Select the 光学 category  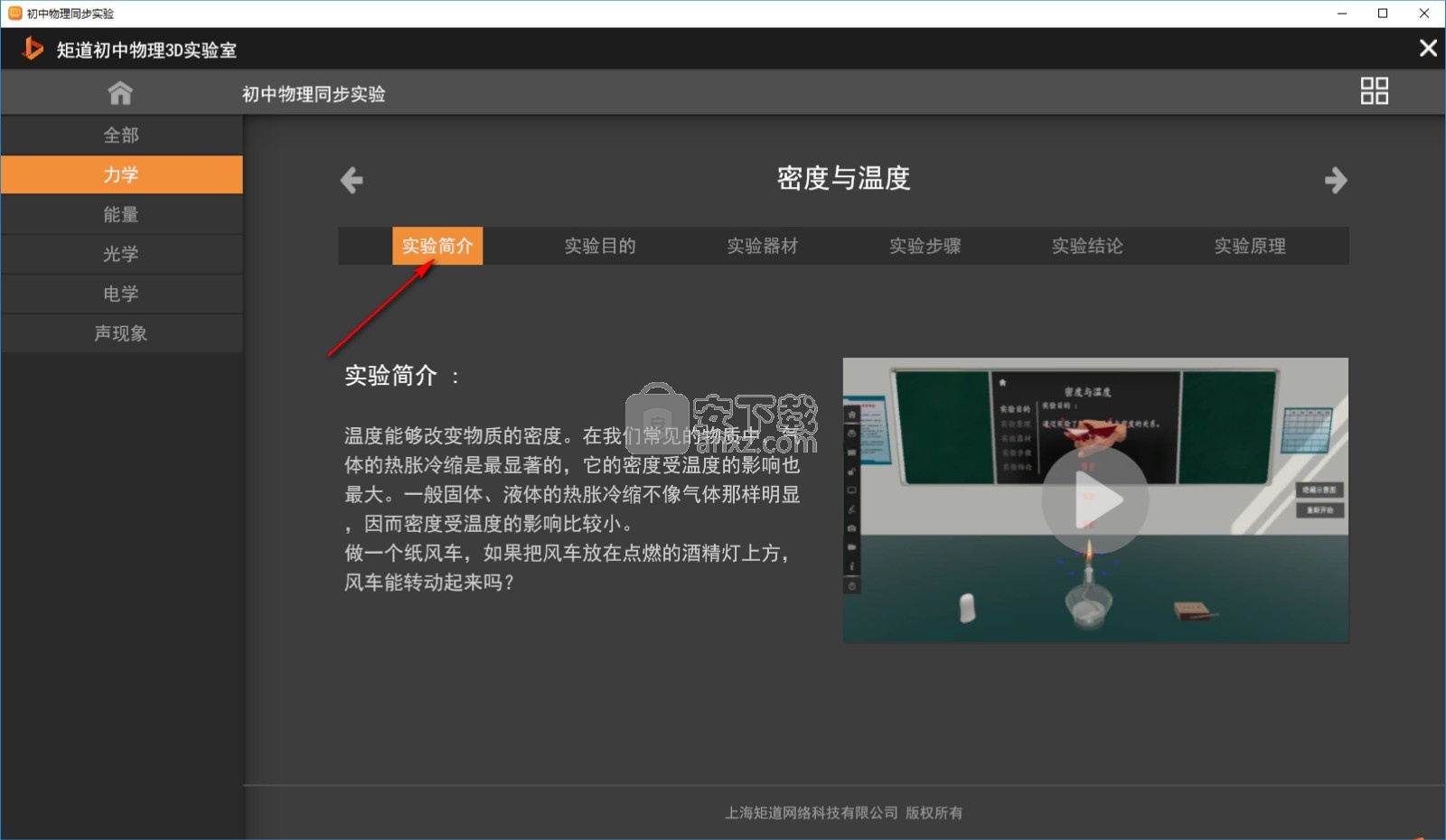[x=121, y=255]
